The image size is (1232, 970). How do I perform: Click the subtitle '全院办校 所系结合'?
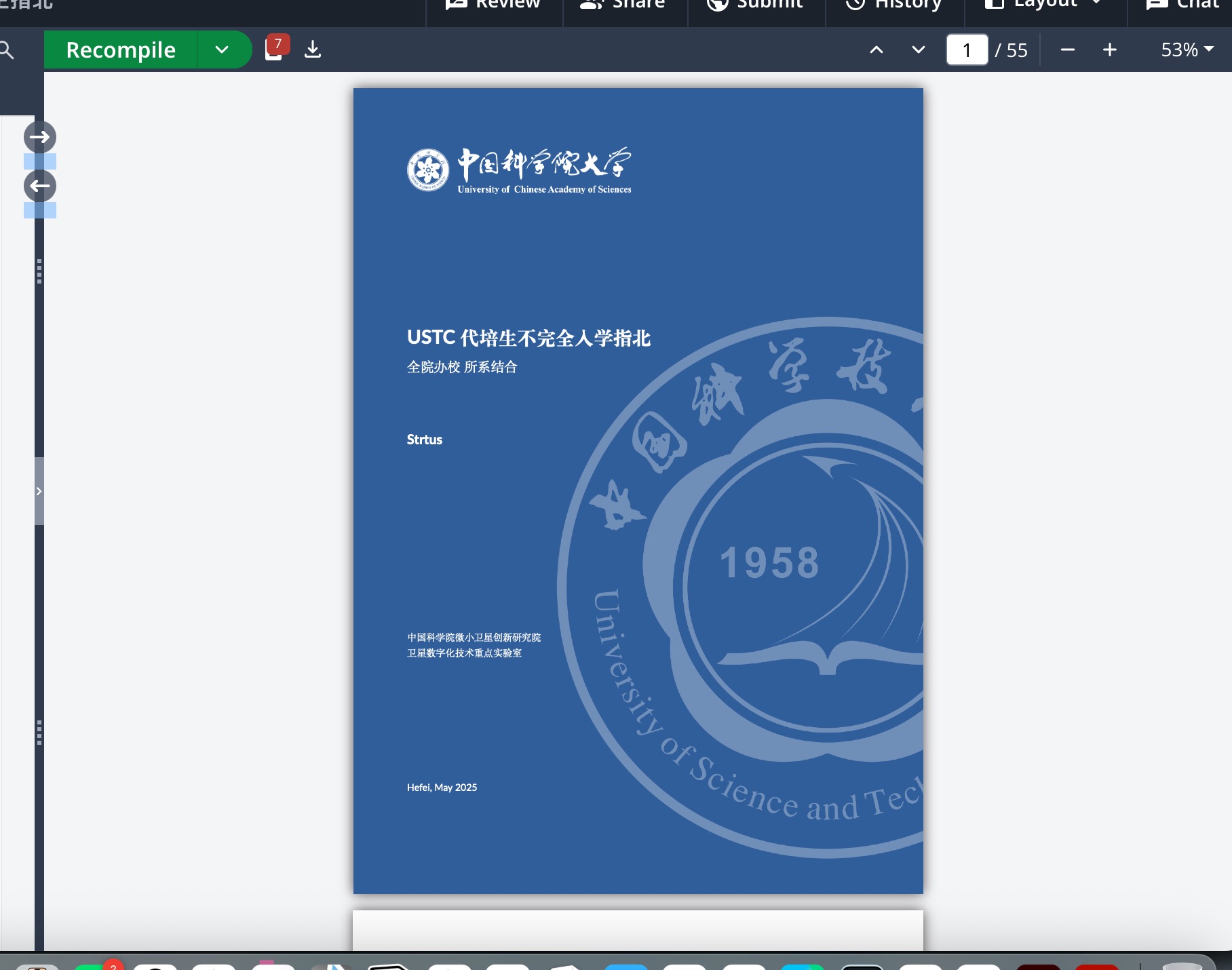[462, 367]
